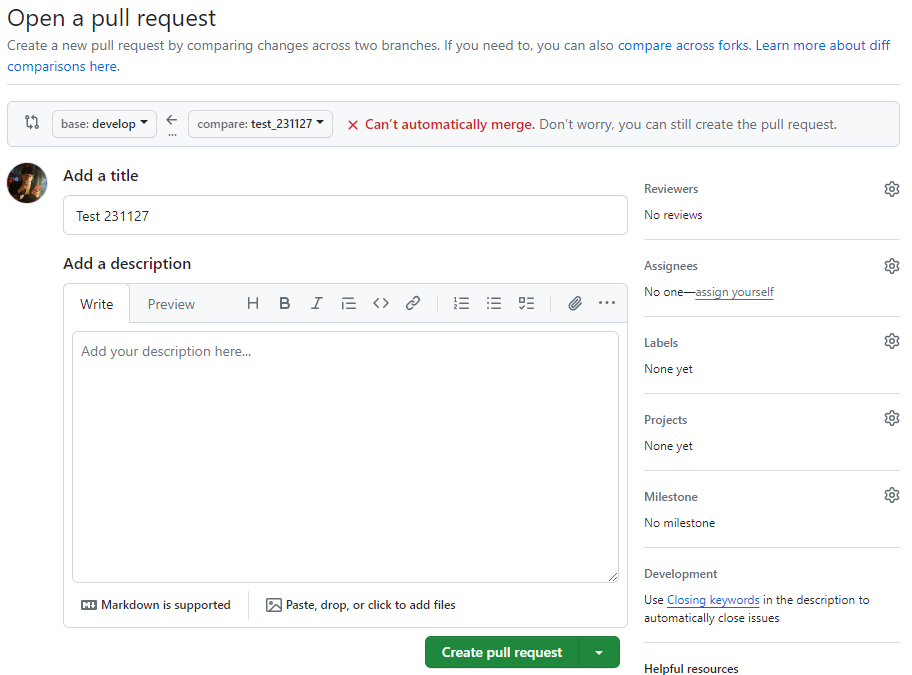Click the Projects heading
912x675 pixels.
(x=665, y=420)
